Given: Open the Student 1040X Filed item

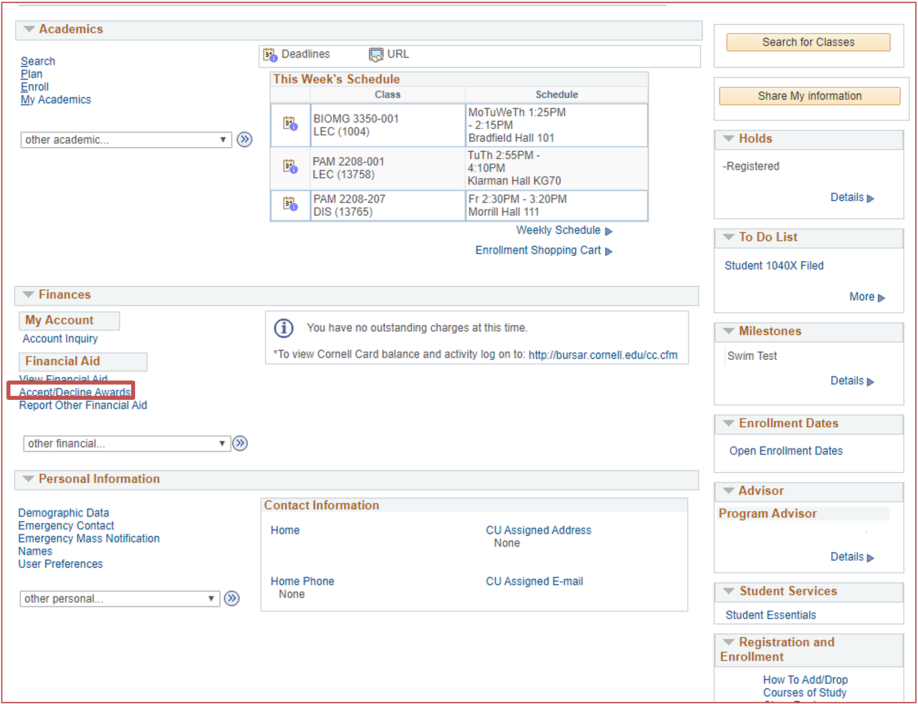Looking at the screenshot, I should point(774,266).
